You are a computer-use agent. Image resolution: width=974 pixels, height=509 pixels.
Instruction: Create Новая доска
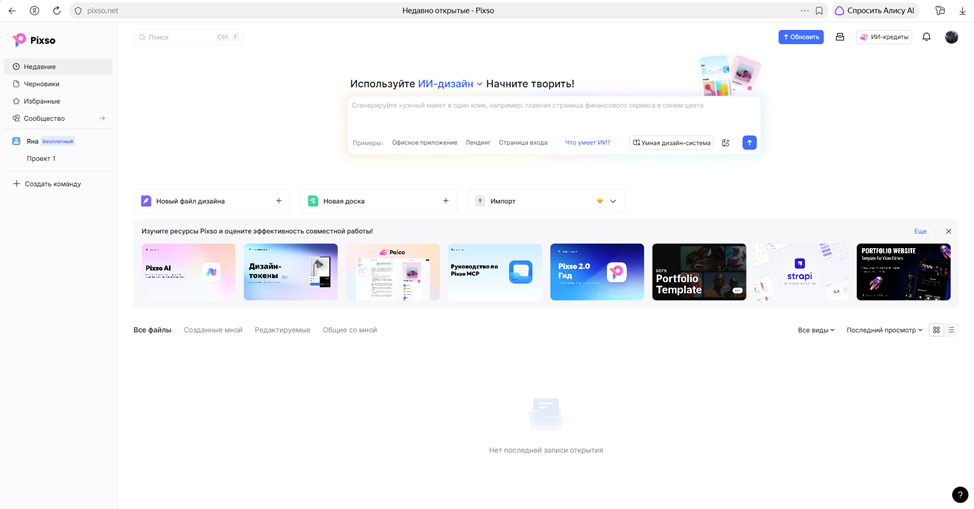point(379,201)
